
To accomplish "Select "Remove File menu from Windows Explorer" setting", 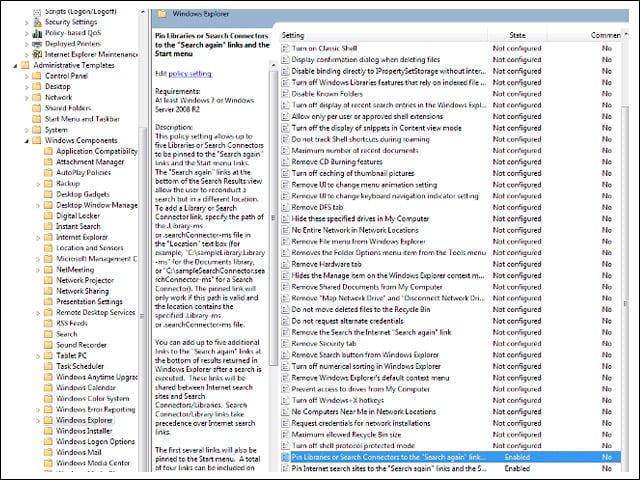I will (x=358, y=242).
